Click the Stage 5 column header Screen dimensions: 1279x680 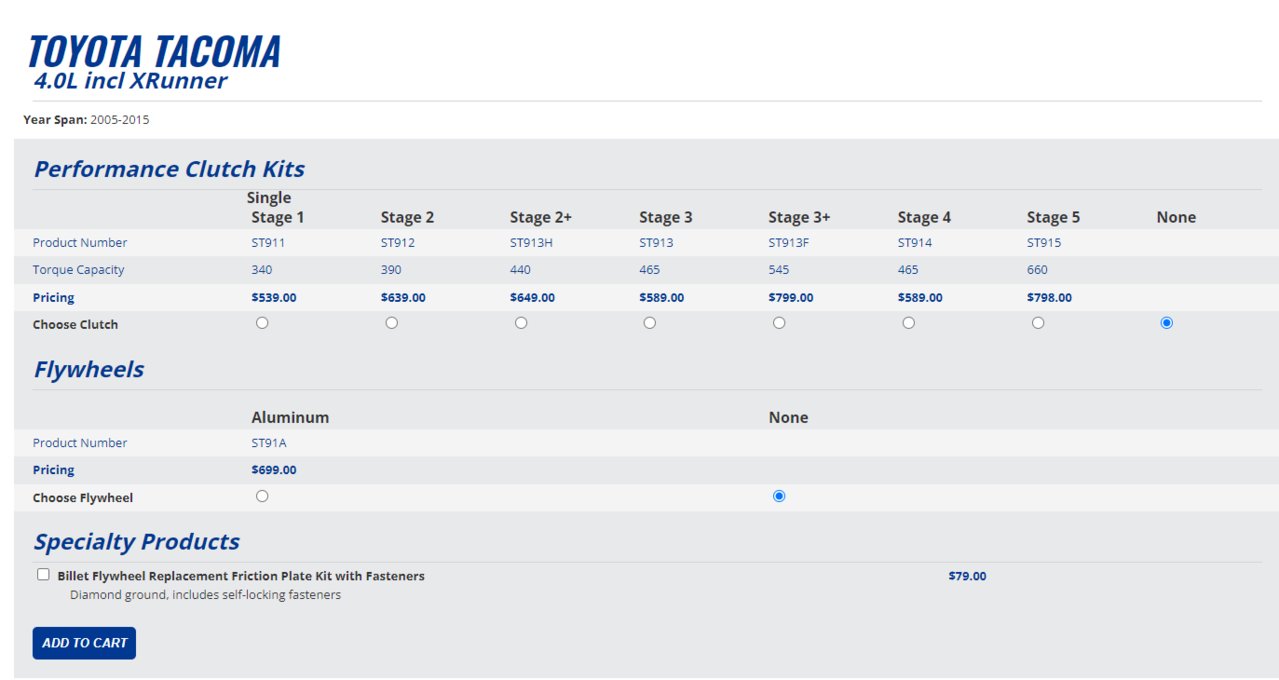point(1053,217)
